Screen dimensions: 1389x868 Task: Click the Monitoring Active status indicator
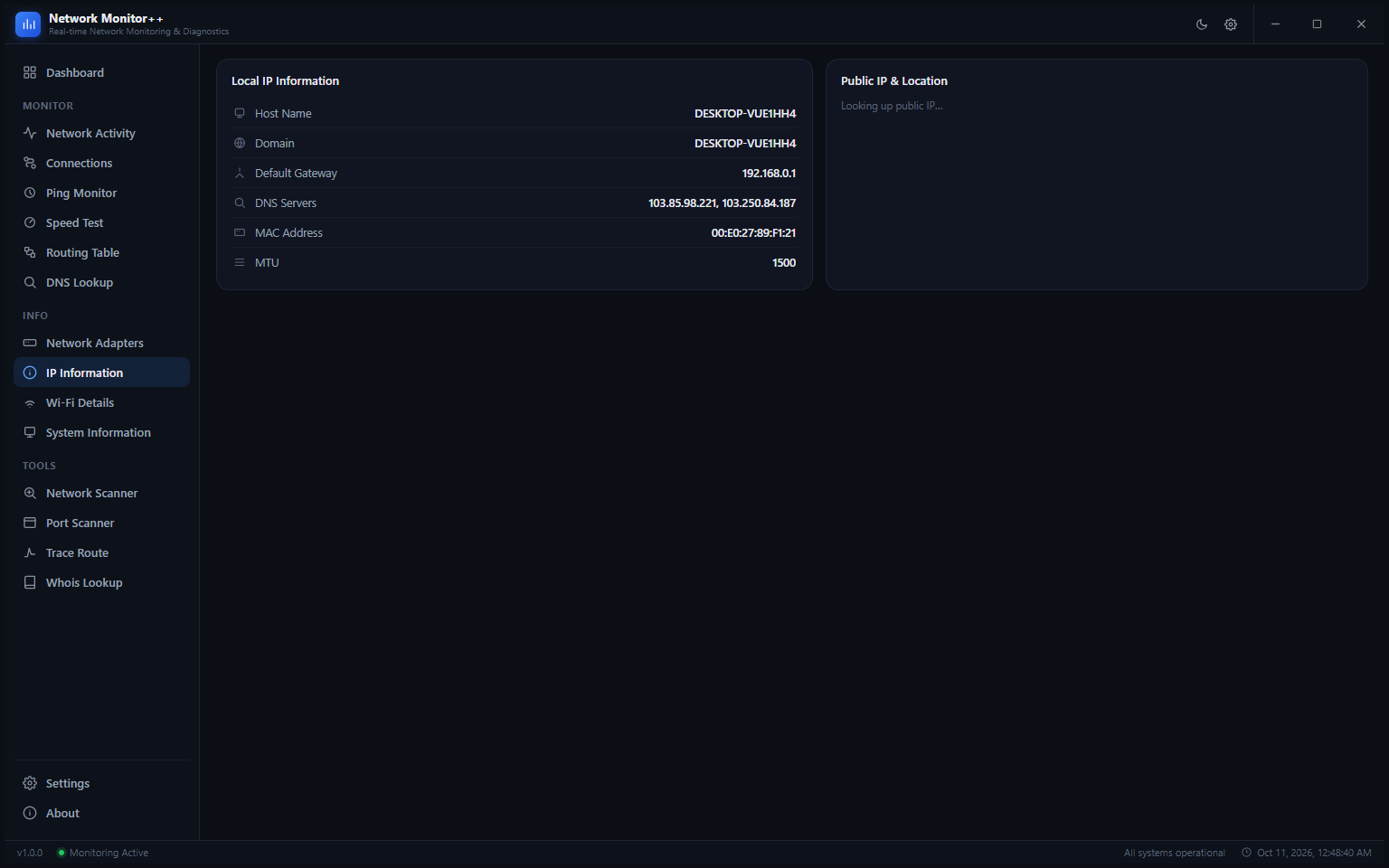pyautogui.click(x=102, y=853)
